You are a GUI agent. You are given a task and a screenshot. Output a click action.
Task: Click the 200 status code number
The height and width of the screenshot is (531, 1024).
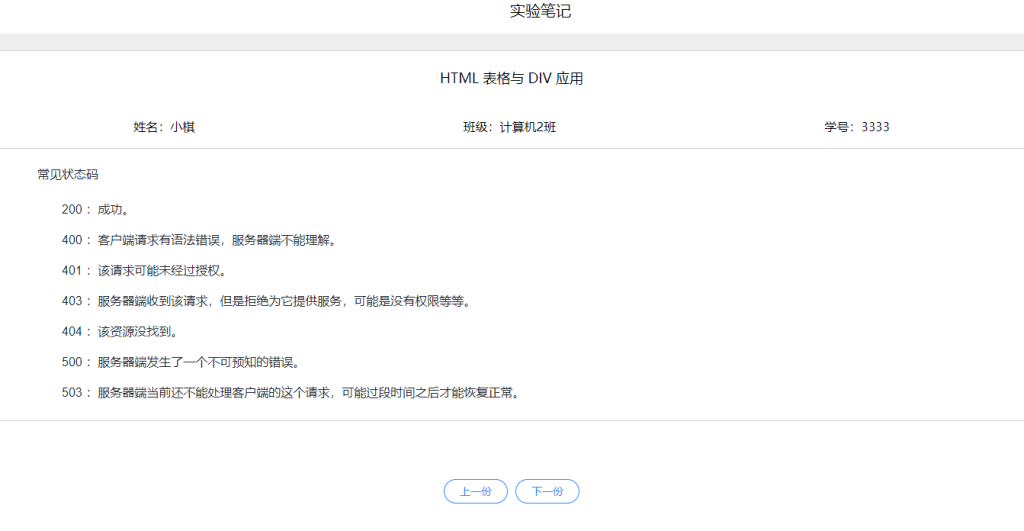(72, 210)
